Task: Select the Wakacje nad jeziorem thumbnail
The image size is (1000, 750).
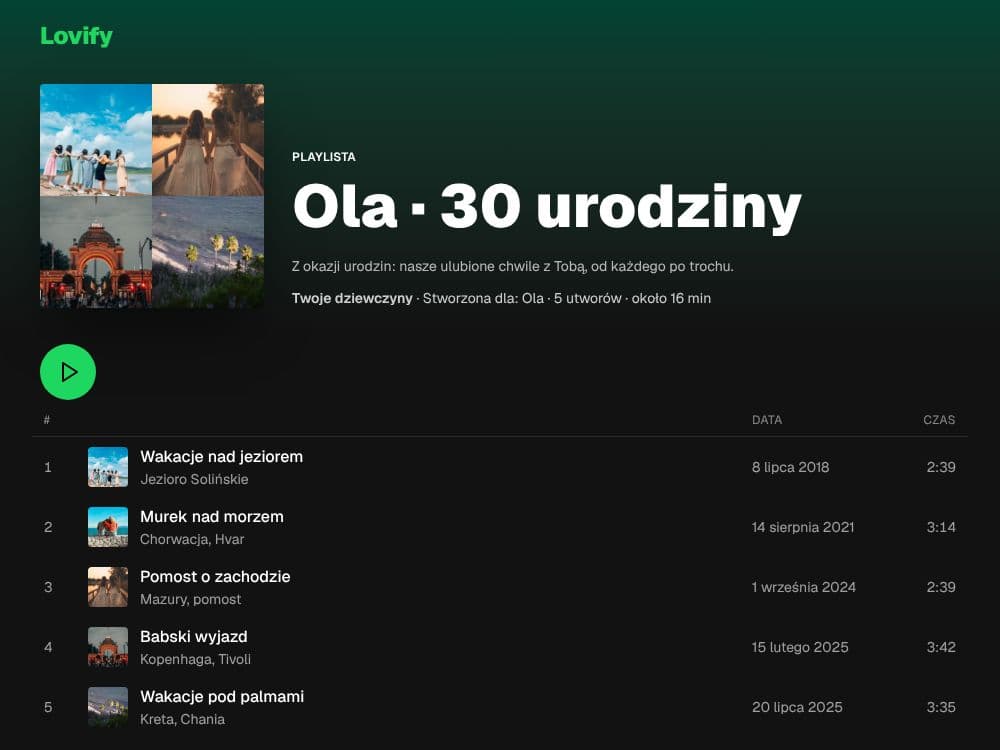Action: click(108, 467)
